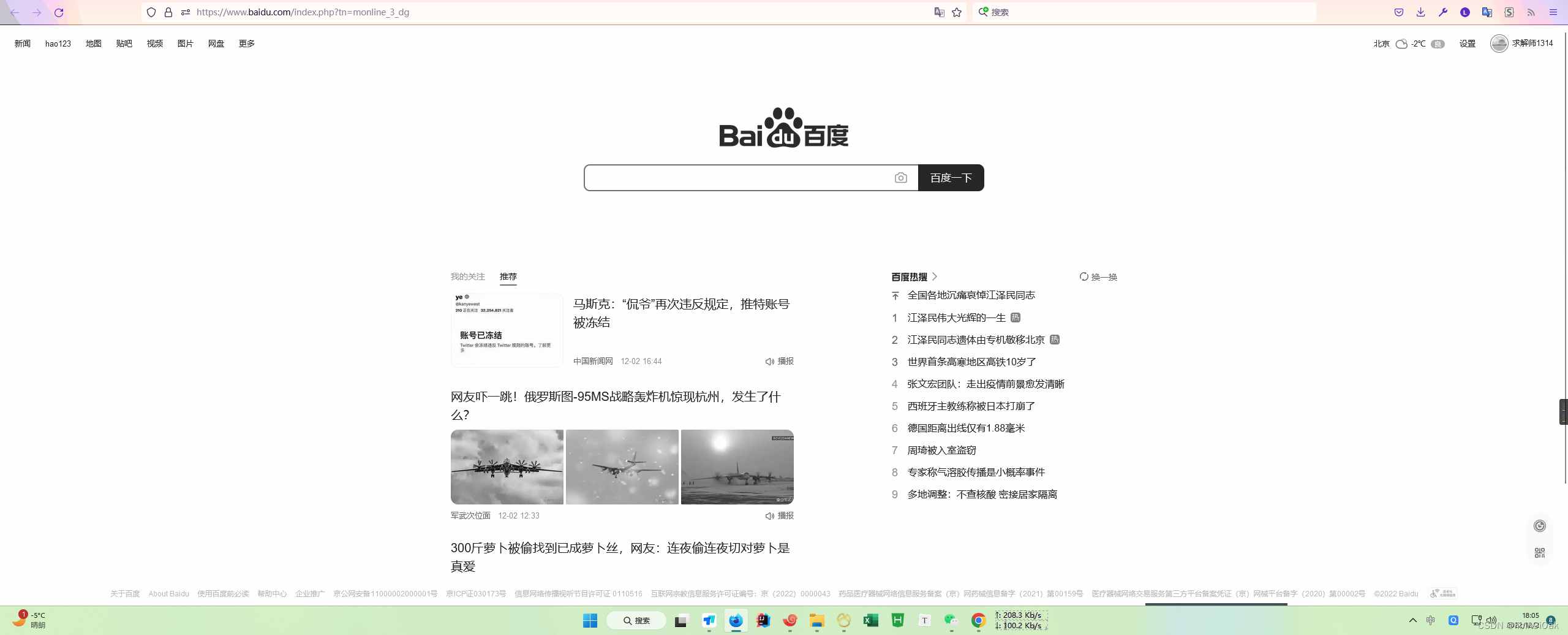This screenshot has width=1568, height=635.
Task: Click the 百度一下 search button
Action: click(x=951, y=178)
